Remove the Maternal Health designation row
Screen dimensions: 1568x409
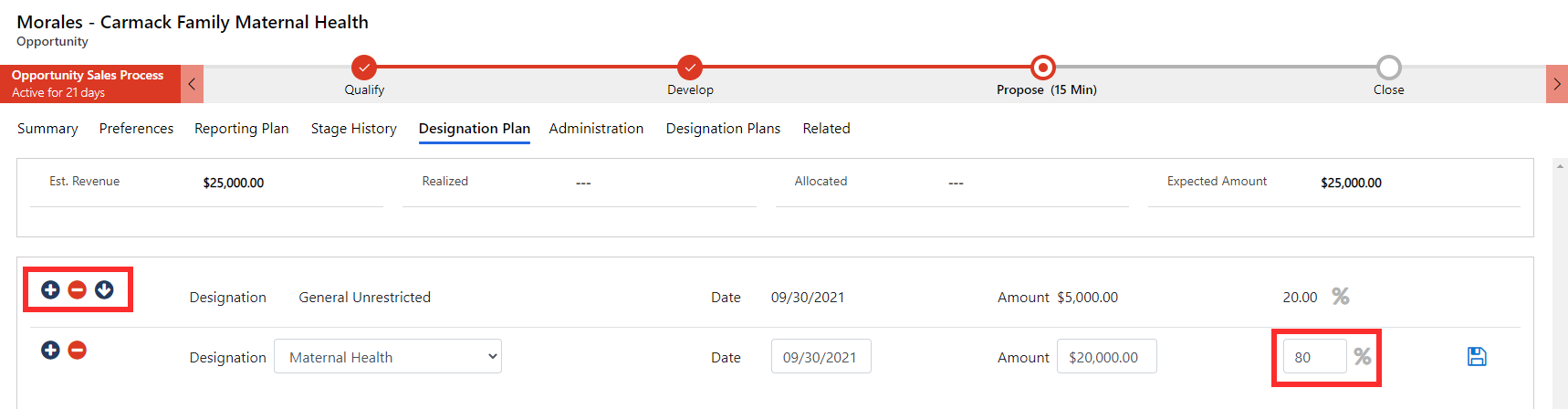coord(78,350)
